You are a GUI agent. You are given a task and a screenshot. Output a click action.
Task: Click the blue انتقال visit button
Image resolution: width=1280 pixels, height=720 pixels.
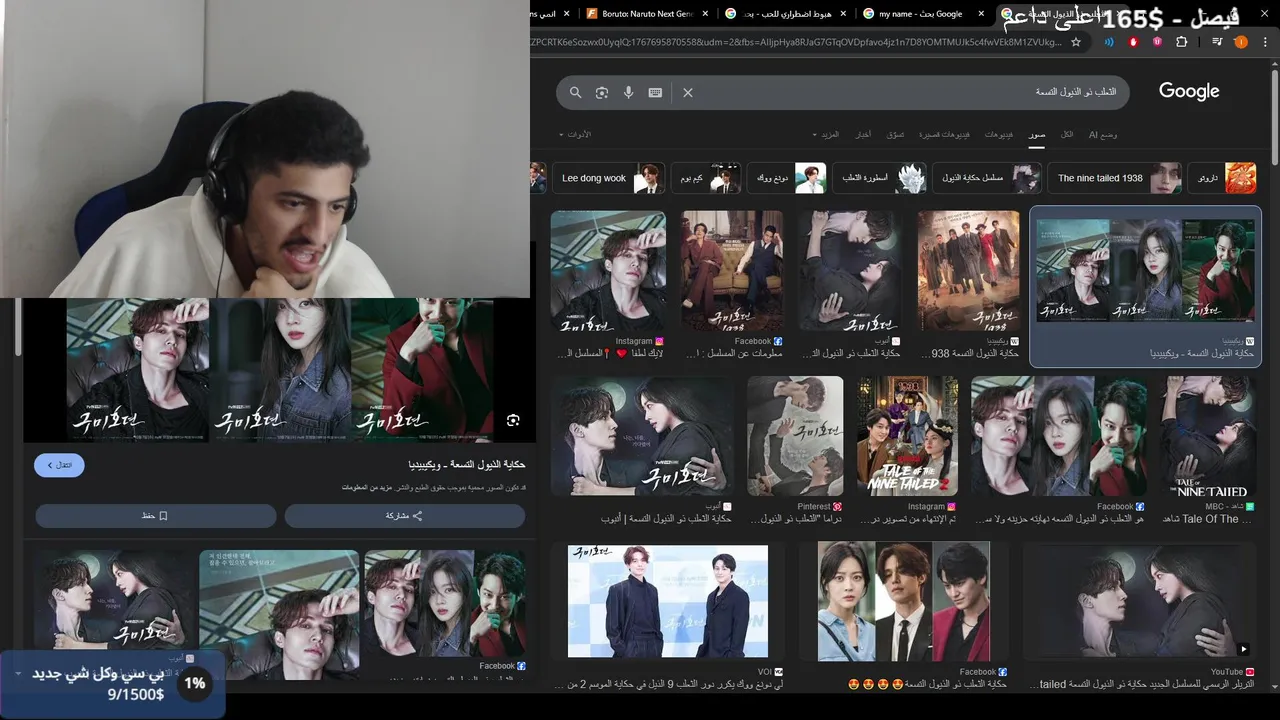59,465
